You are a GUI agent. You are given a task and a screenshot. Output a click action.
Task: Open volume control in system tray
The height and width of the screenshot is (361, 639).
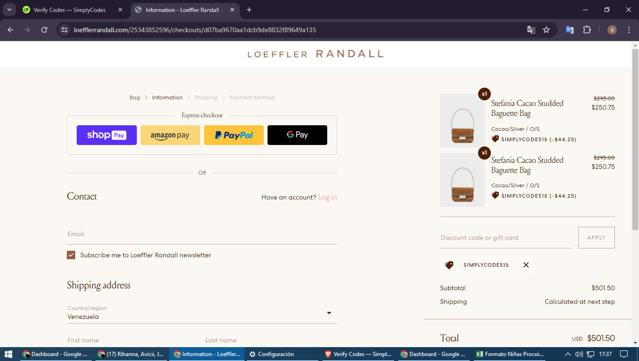579,354
